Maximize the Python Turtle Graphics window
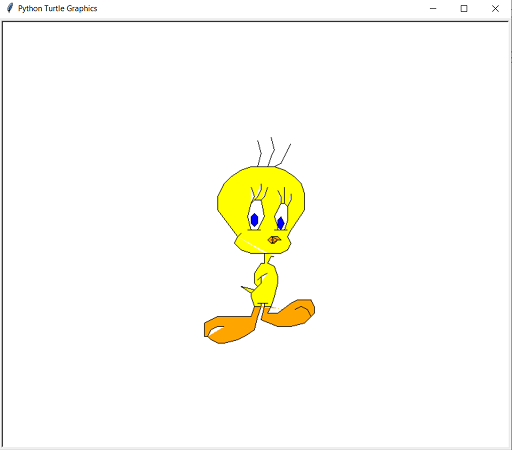The width and height of the screenshot is (512, 450). pos(464,8)
